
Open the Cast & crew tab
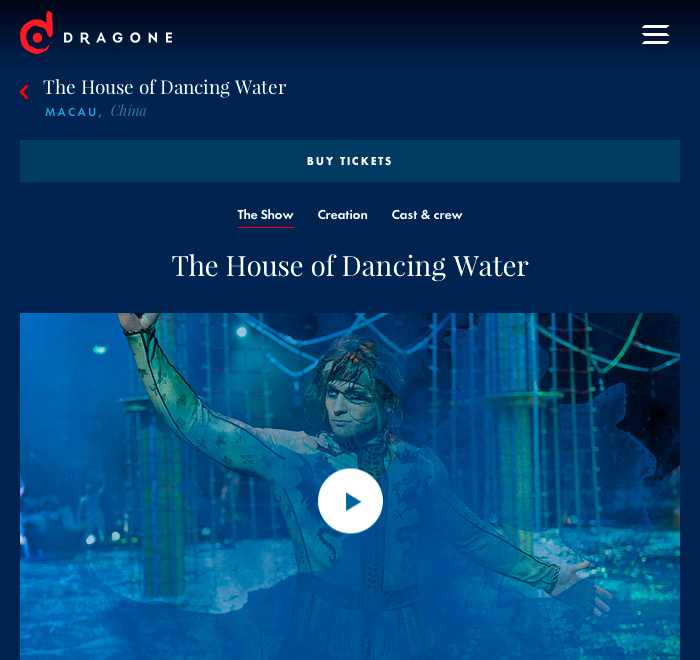coord(427,215)
